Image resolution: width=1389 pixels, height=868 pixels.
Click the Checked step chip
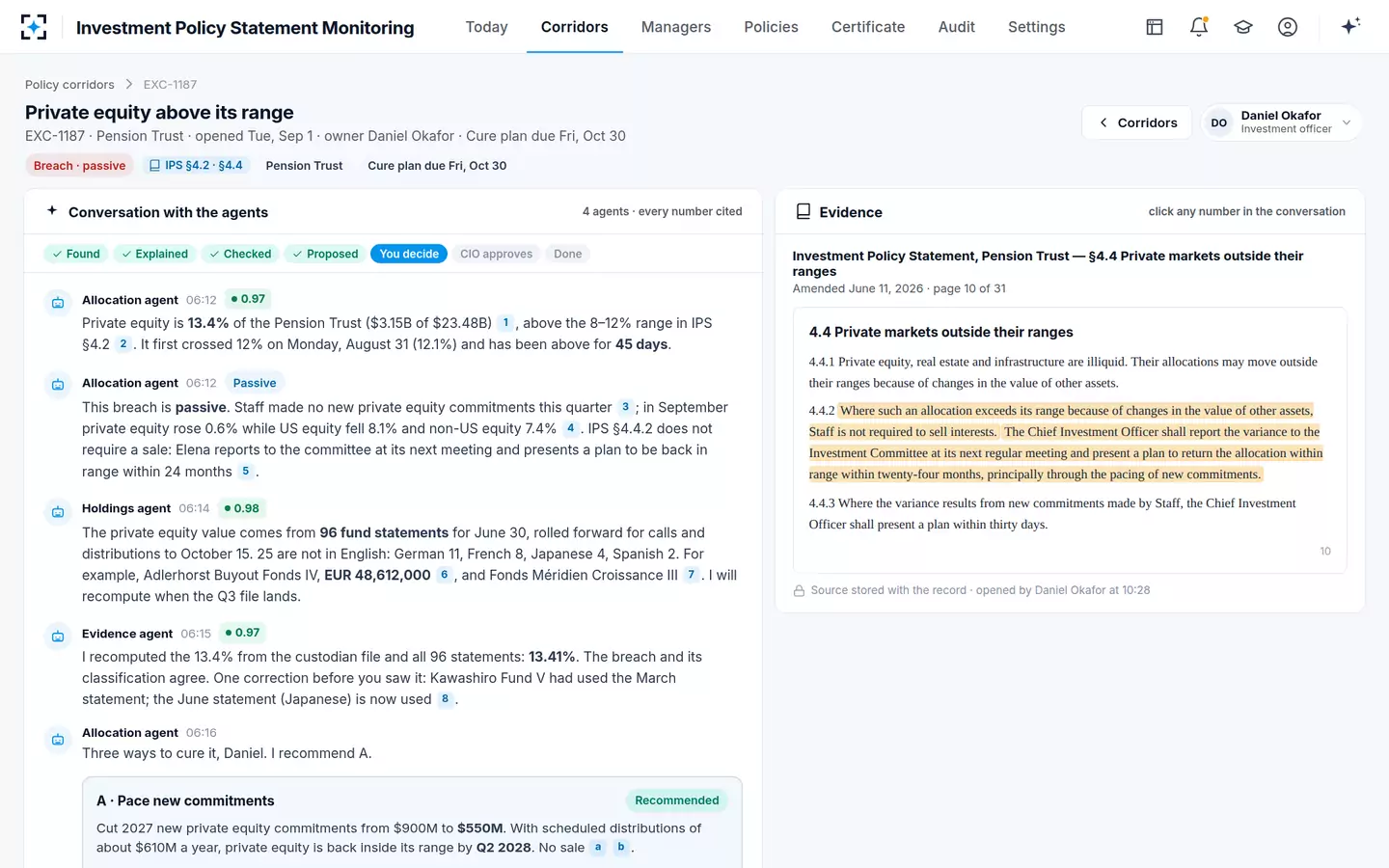point(241,254)
